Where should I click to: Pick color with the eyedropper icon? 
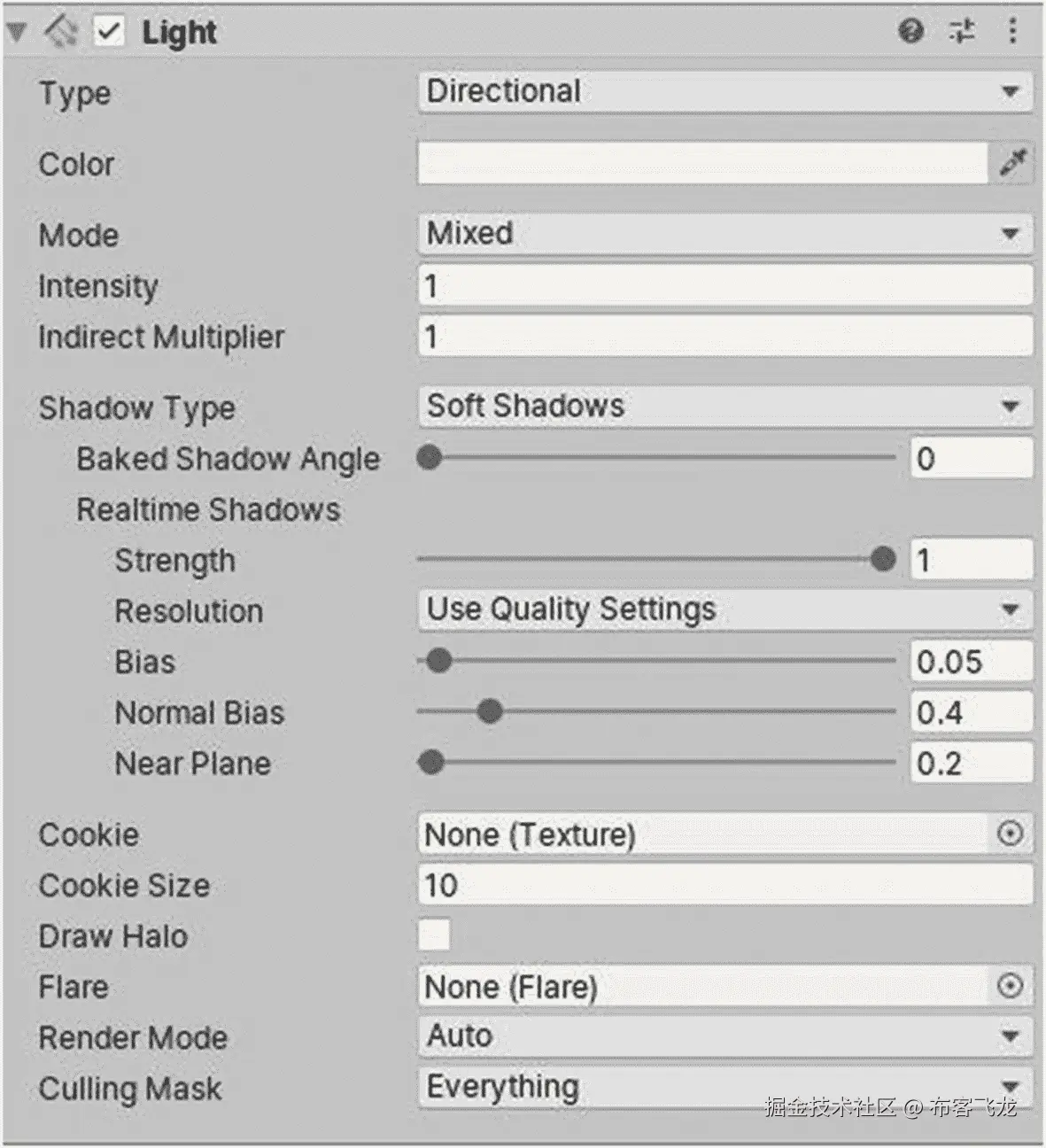[x=1012, y=162]
